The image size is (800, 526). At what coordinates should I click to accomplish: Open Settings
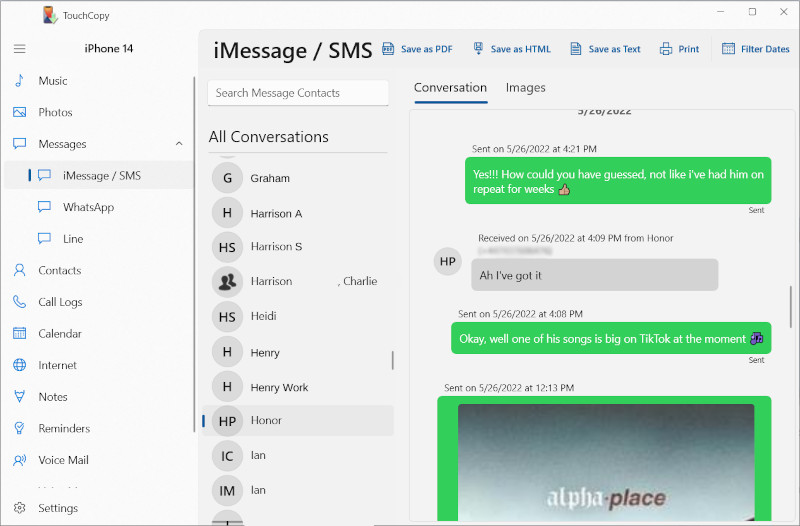coord(97,508)
